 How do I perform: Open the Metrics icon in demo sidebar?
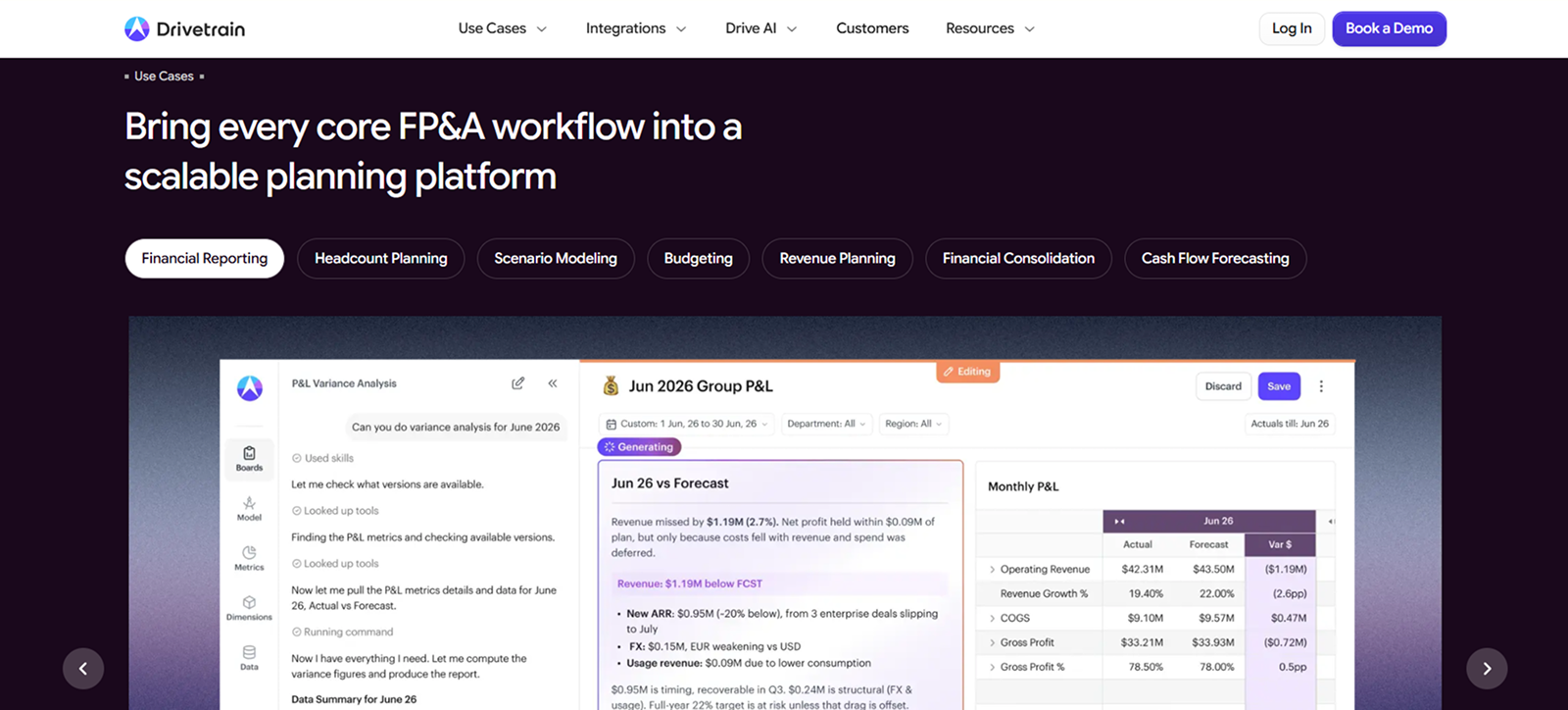249,558
